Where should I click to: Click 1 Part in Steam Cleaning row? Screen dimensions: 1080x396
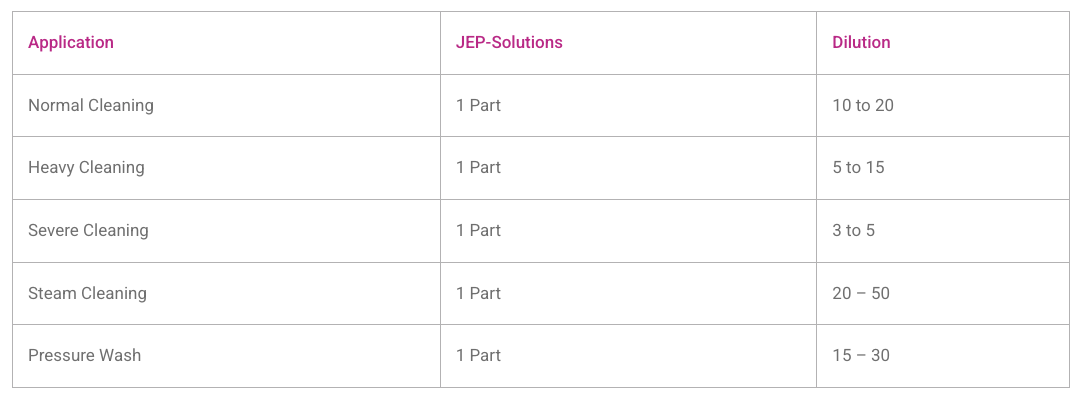tap(479, 293)
